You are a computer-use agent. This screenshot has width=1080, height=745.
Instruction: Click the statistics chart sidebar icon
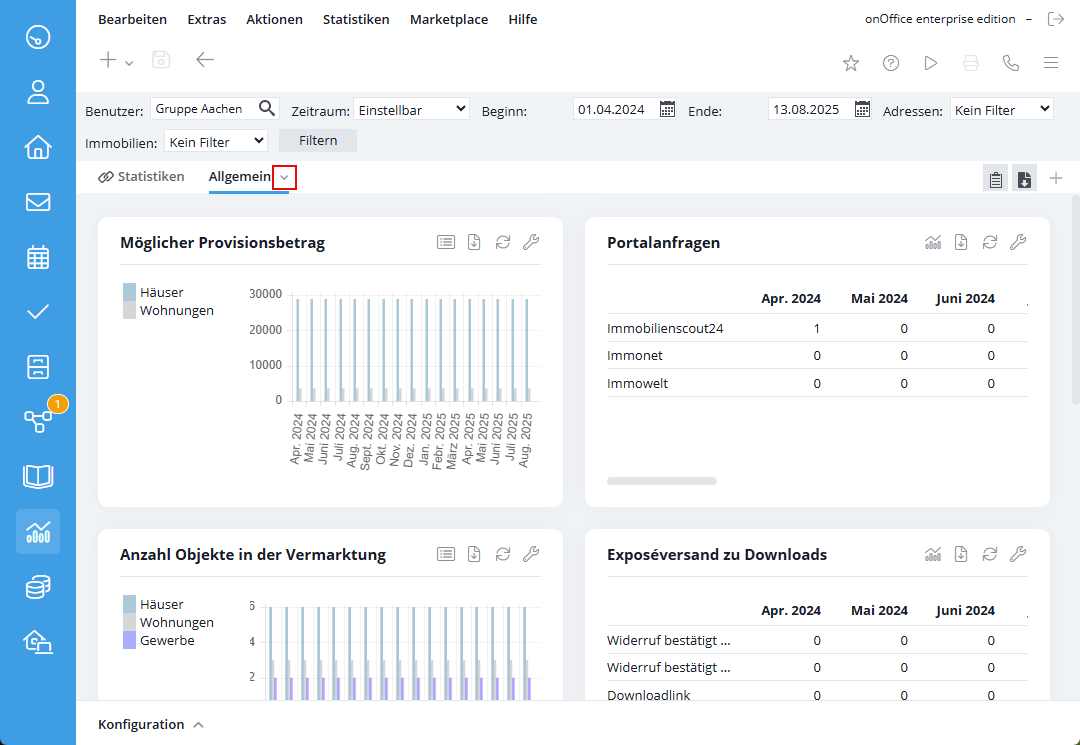tap(38, 531)
